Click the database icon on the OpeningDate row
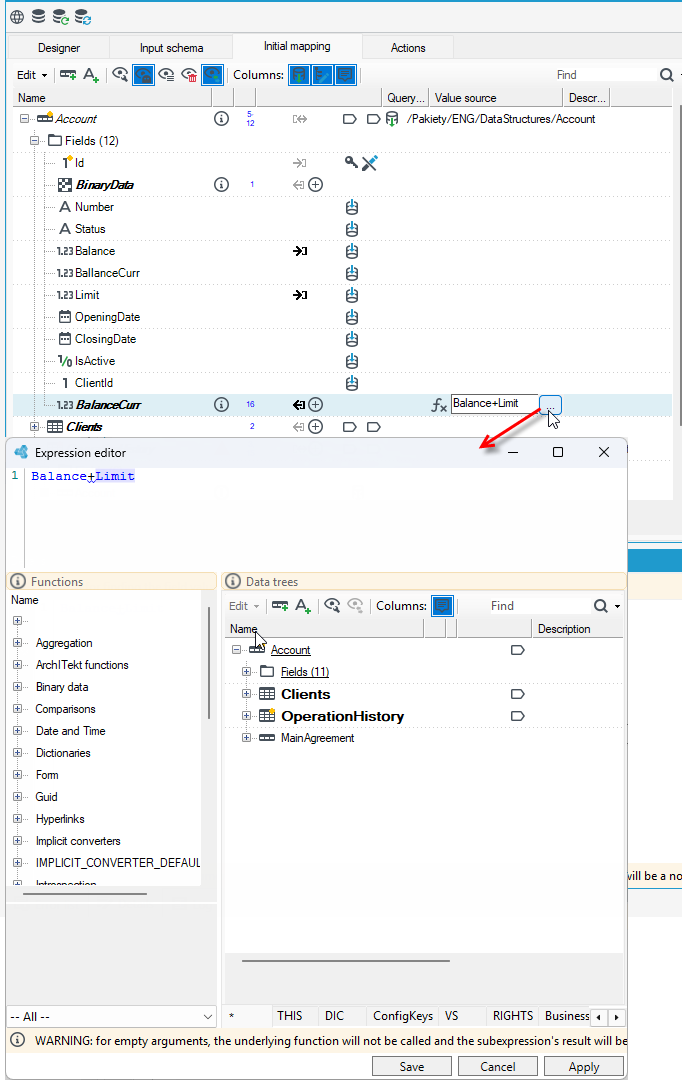The image size is (682, 1083). [x=352, y=317]
